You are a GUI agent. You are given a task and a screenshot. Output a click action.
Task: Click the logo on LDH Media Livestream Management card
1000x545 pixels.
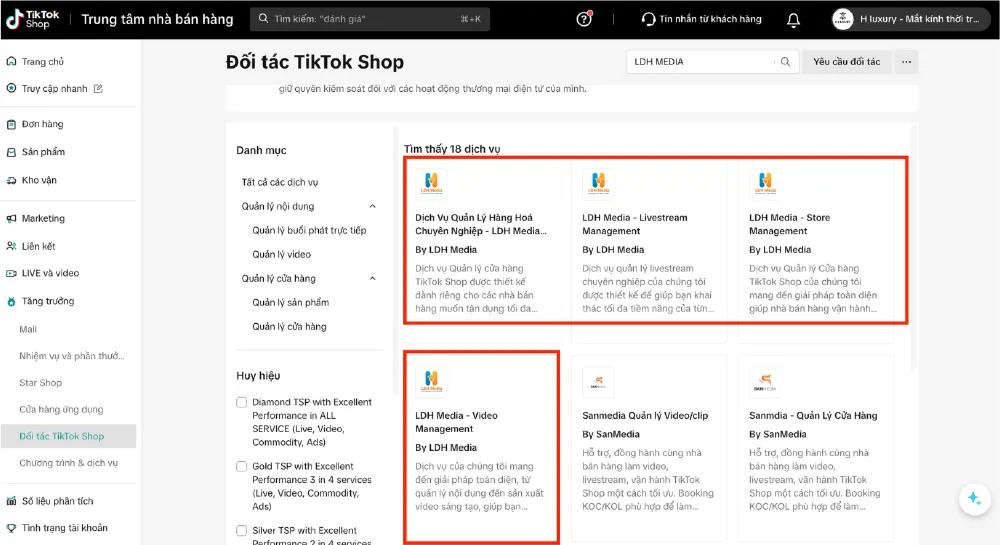pyautogui.click(x=598, y=184)
